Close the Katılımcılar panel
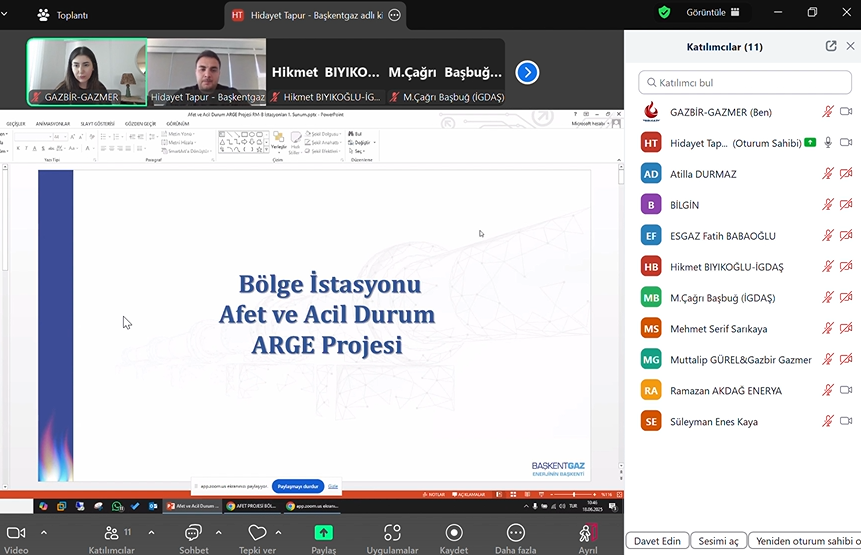 click(x=850, y=46)
